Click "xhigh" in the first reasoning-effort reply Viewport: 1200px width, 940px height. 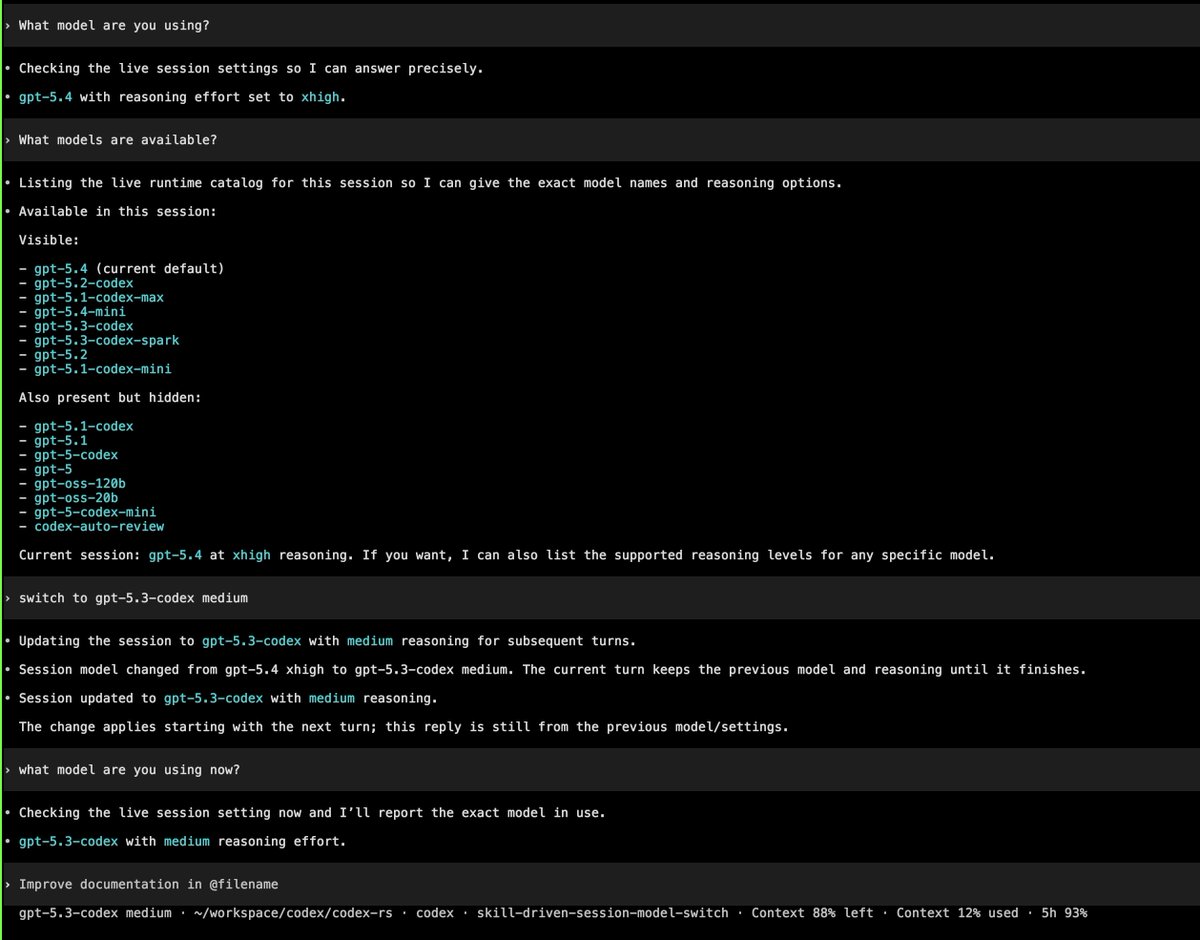[x=320, y=97]
